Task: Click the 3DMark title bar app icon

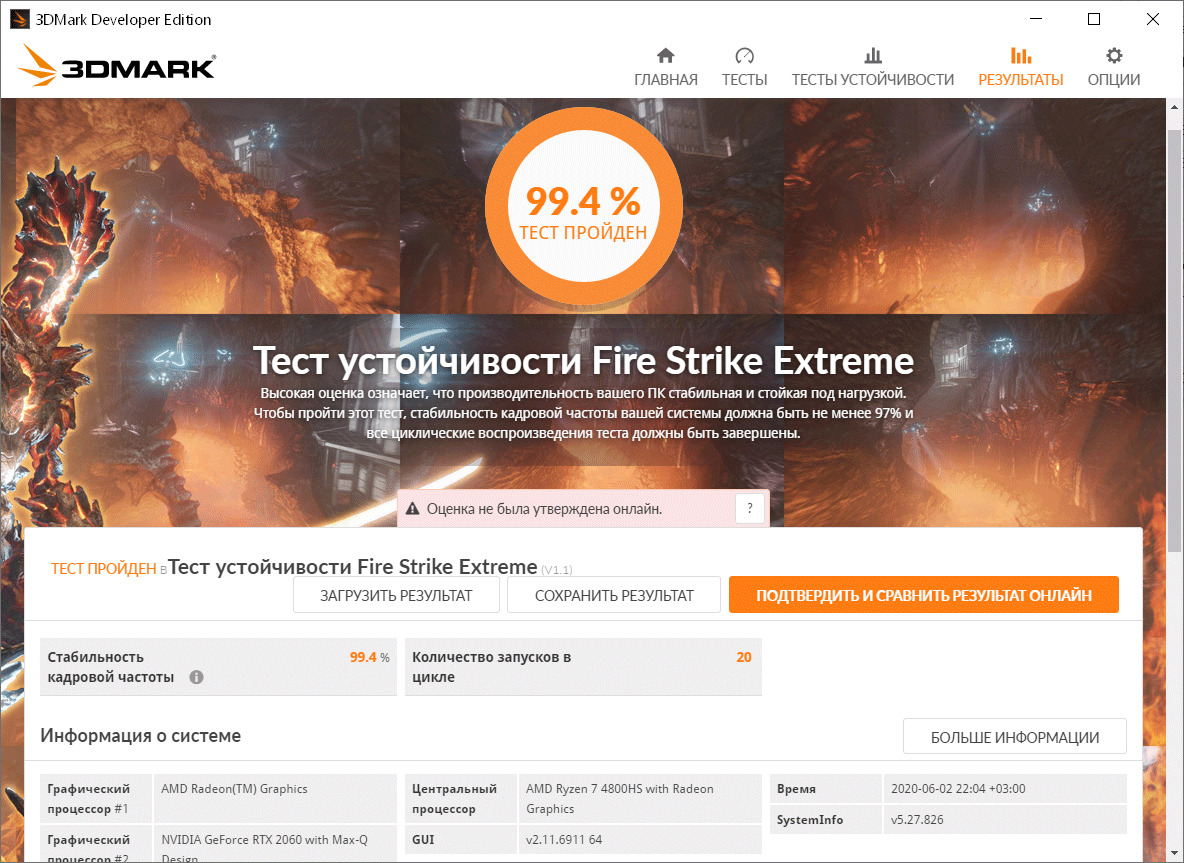Action: click(19, 20)
